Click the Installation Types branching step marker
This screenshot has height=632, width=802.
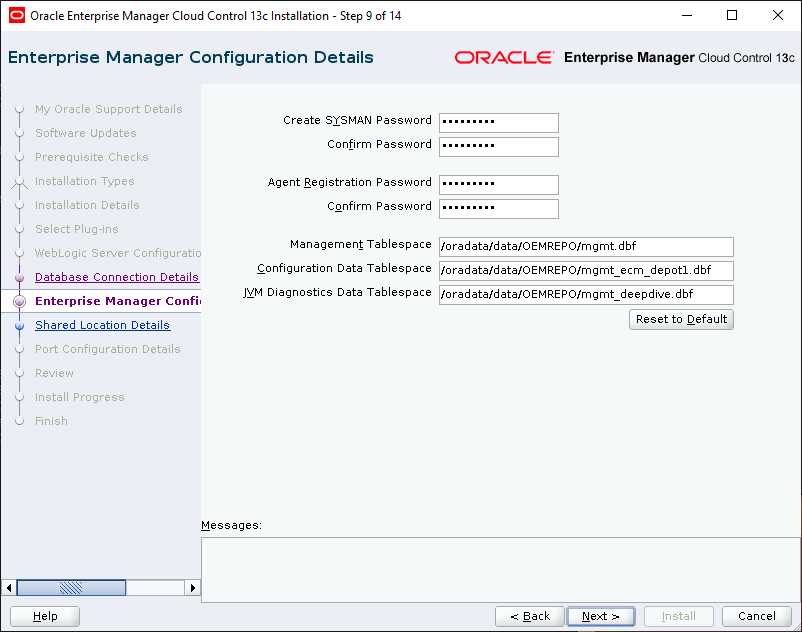point(19,182)
